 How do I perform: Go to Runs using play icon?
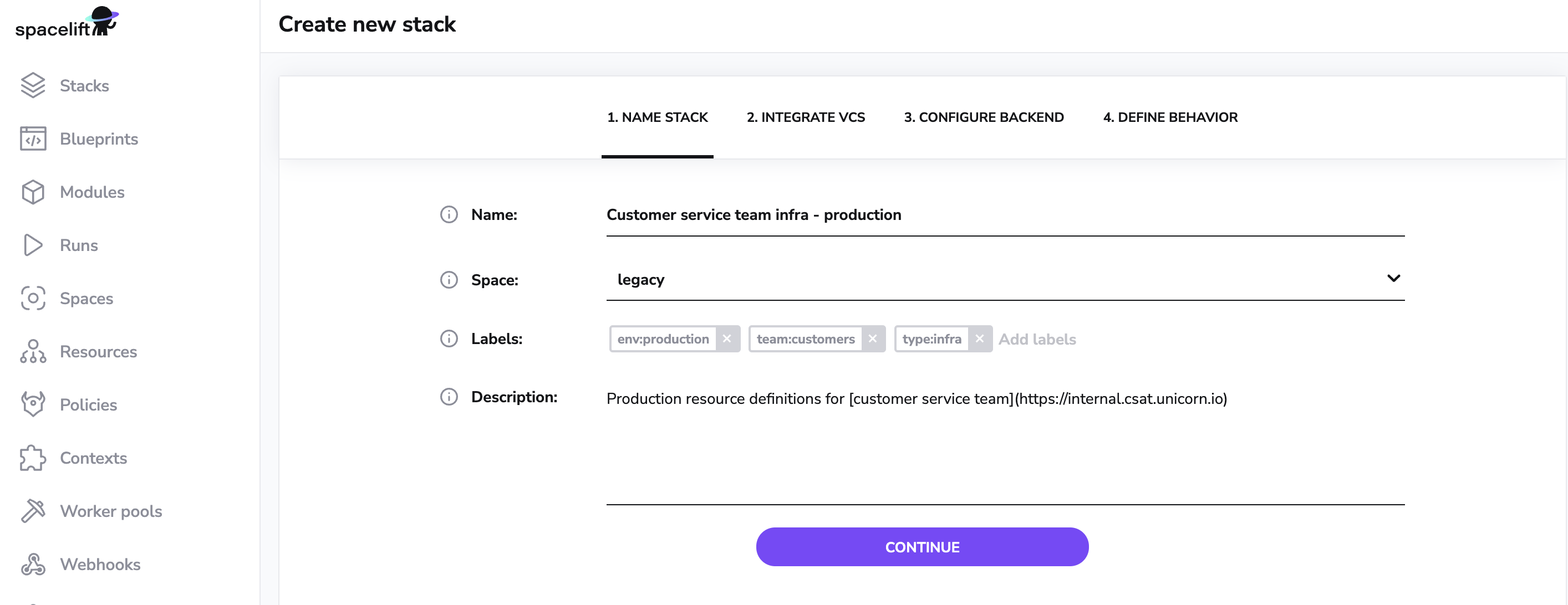click(33, 245)
